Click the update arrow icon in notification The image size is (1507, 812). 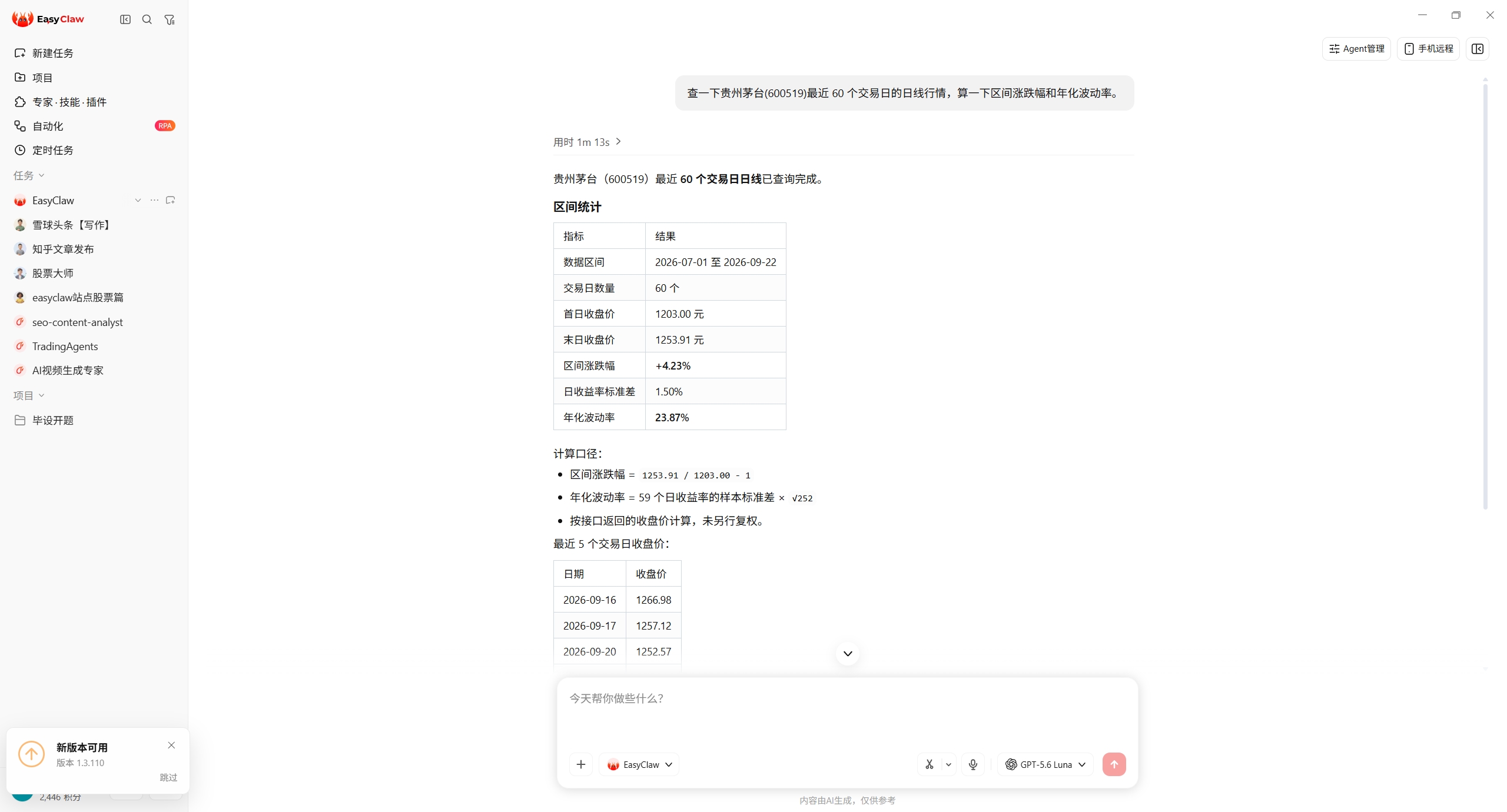(x=32, y=754)
